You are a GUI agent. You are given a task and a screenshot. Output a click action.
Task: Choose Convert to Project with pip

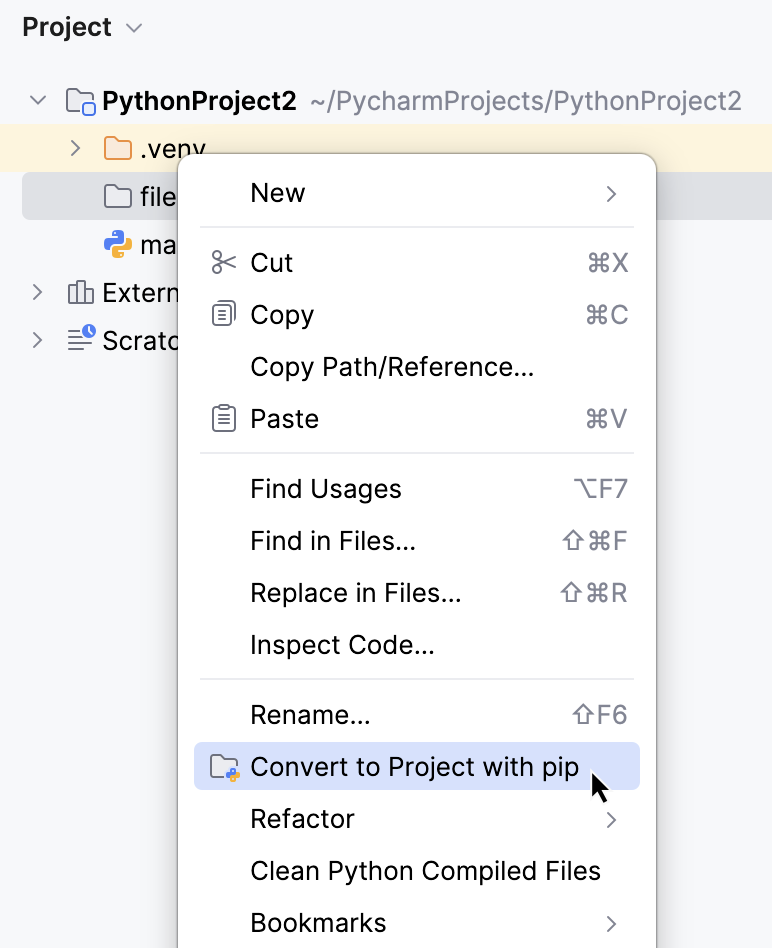pyautogui.click(x=417, y=766)
